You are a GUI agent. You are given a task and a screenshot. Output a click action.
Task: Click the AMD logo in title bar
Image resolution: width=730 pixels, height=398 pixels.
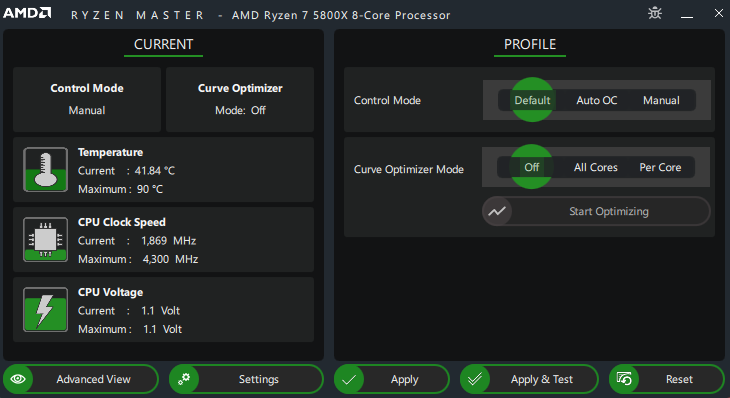click(27, 13)
